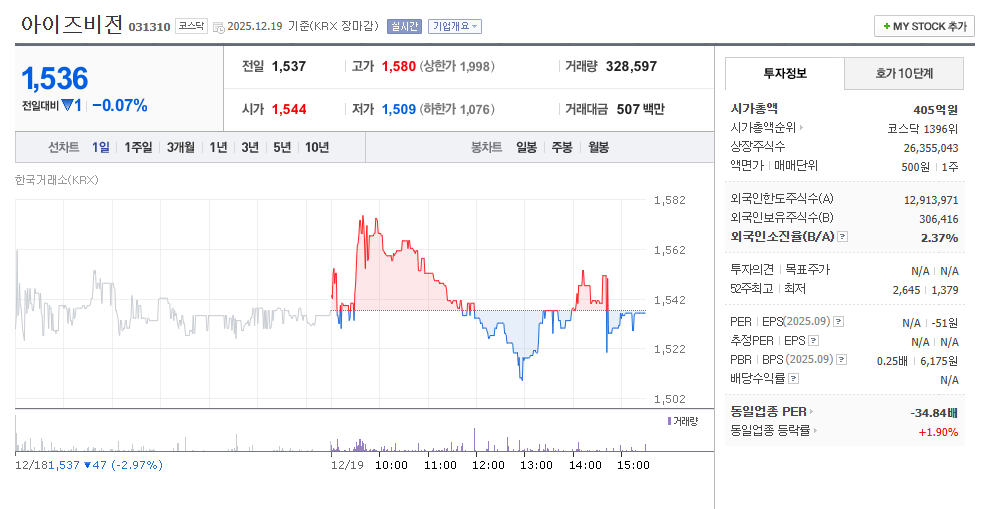Click the 고가 value 1,580

(x=399, y=66)
